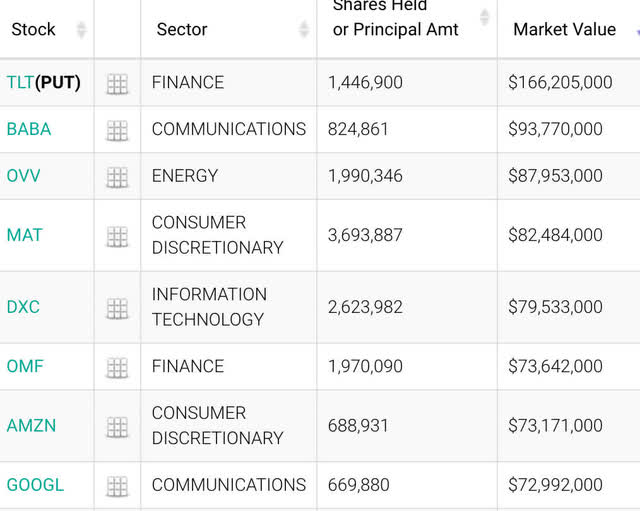Viewport: 640px width, 511px height.
Task: Open the AMZN stock link
Action: point(31,426)
